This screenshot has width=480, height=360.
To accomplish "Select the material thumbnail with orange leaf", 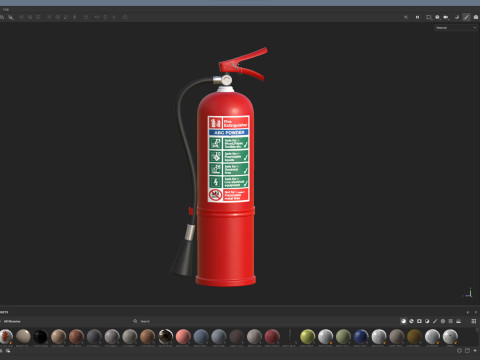I will (6, 337).
